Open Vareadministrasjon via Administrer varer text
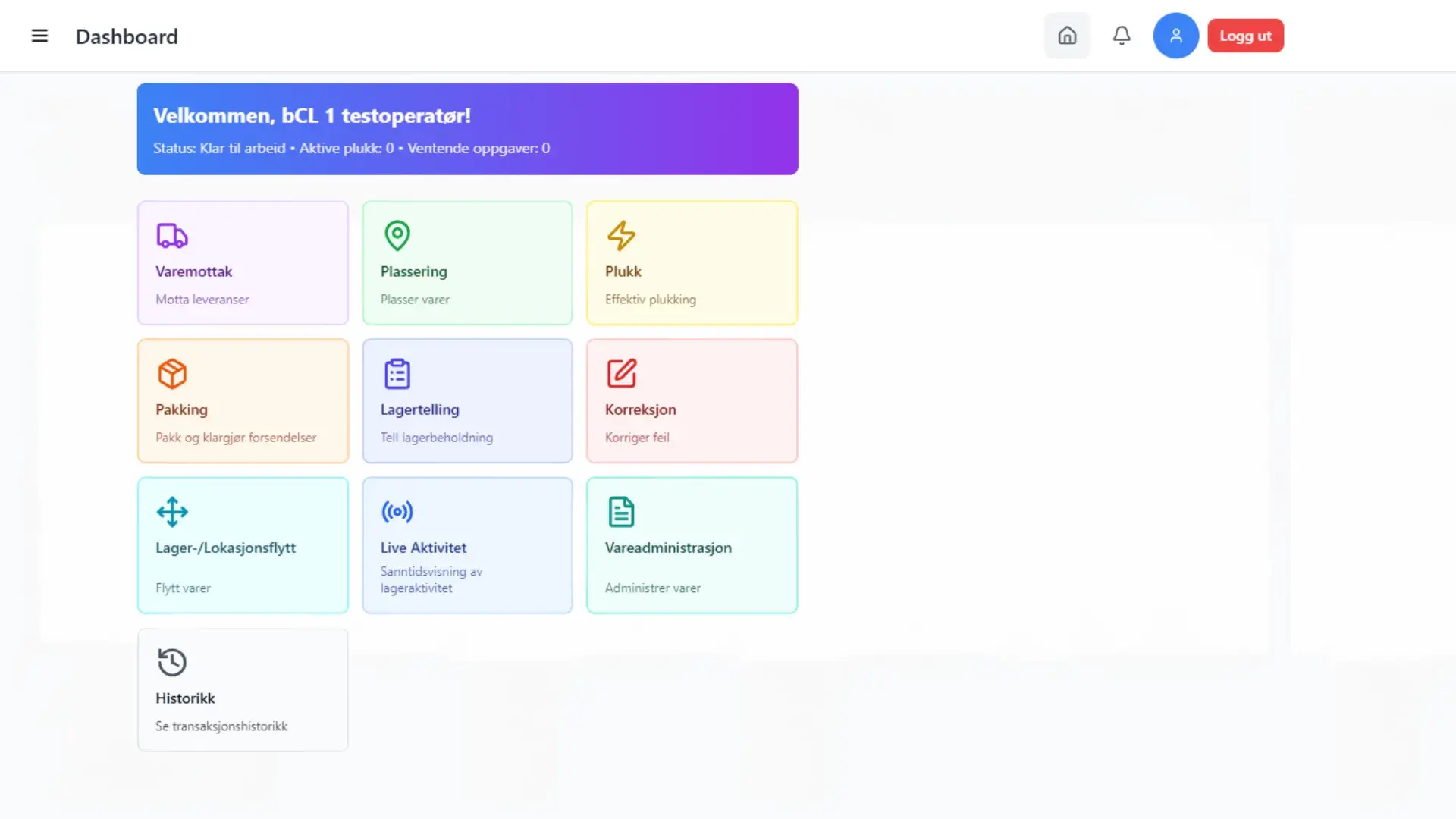 click(652, 588)
